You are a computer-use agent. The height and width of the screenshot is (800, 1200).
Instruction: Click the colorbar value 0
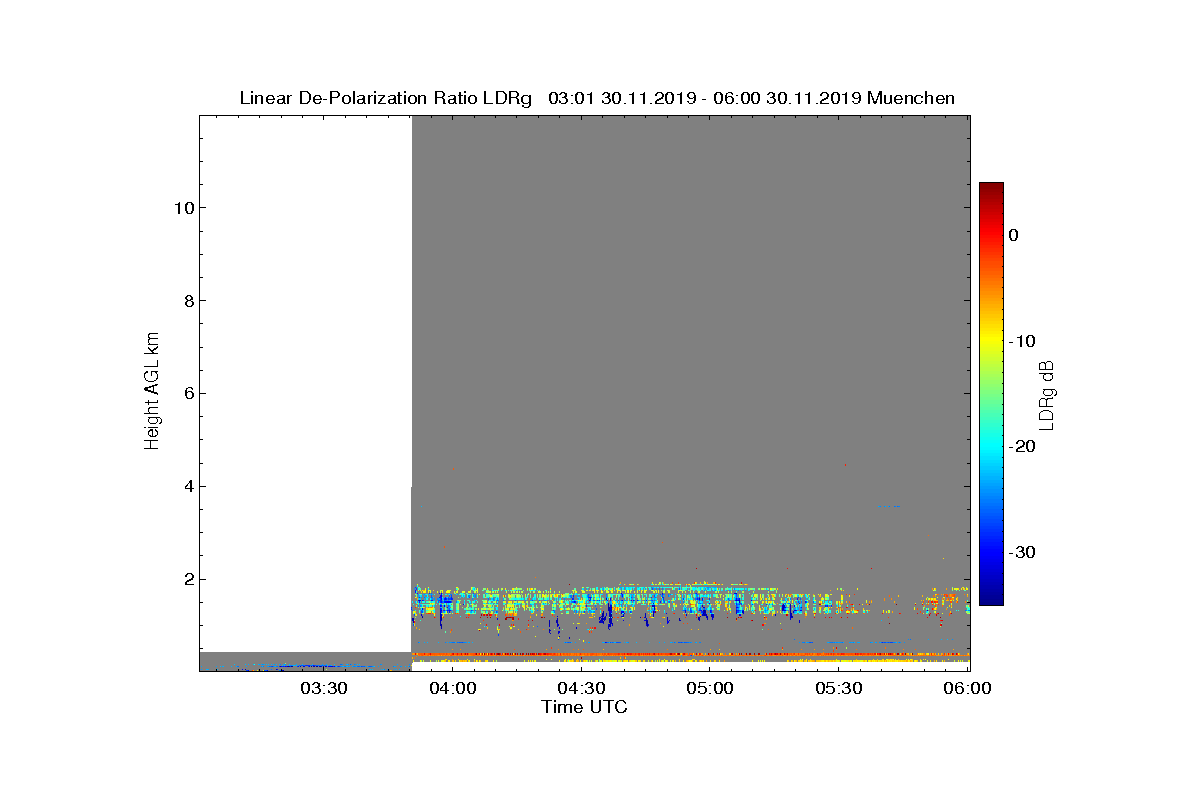1013,235
